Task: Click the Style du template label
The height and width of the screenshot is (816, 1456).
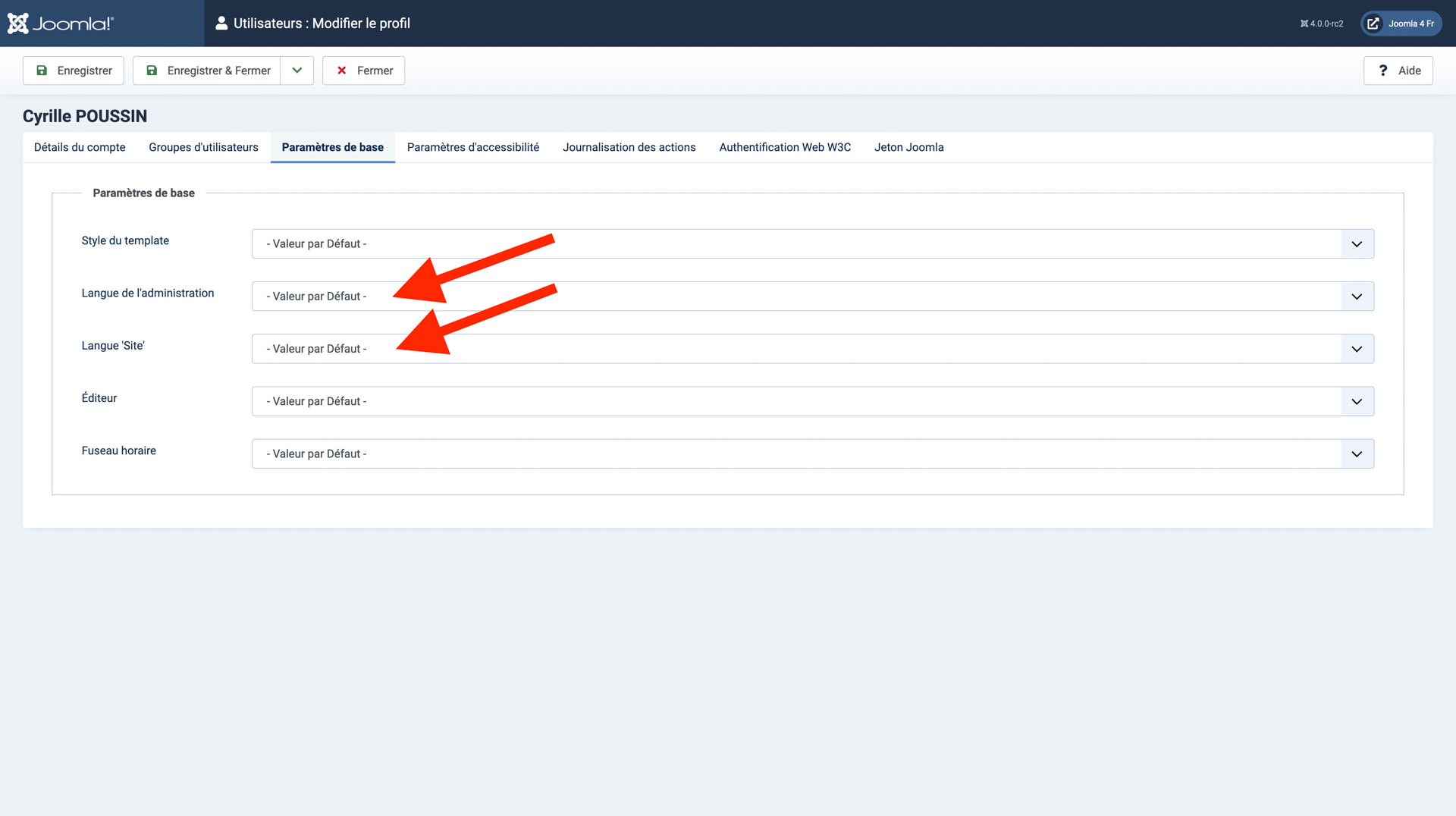Action: click(x=125, y=240)
